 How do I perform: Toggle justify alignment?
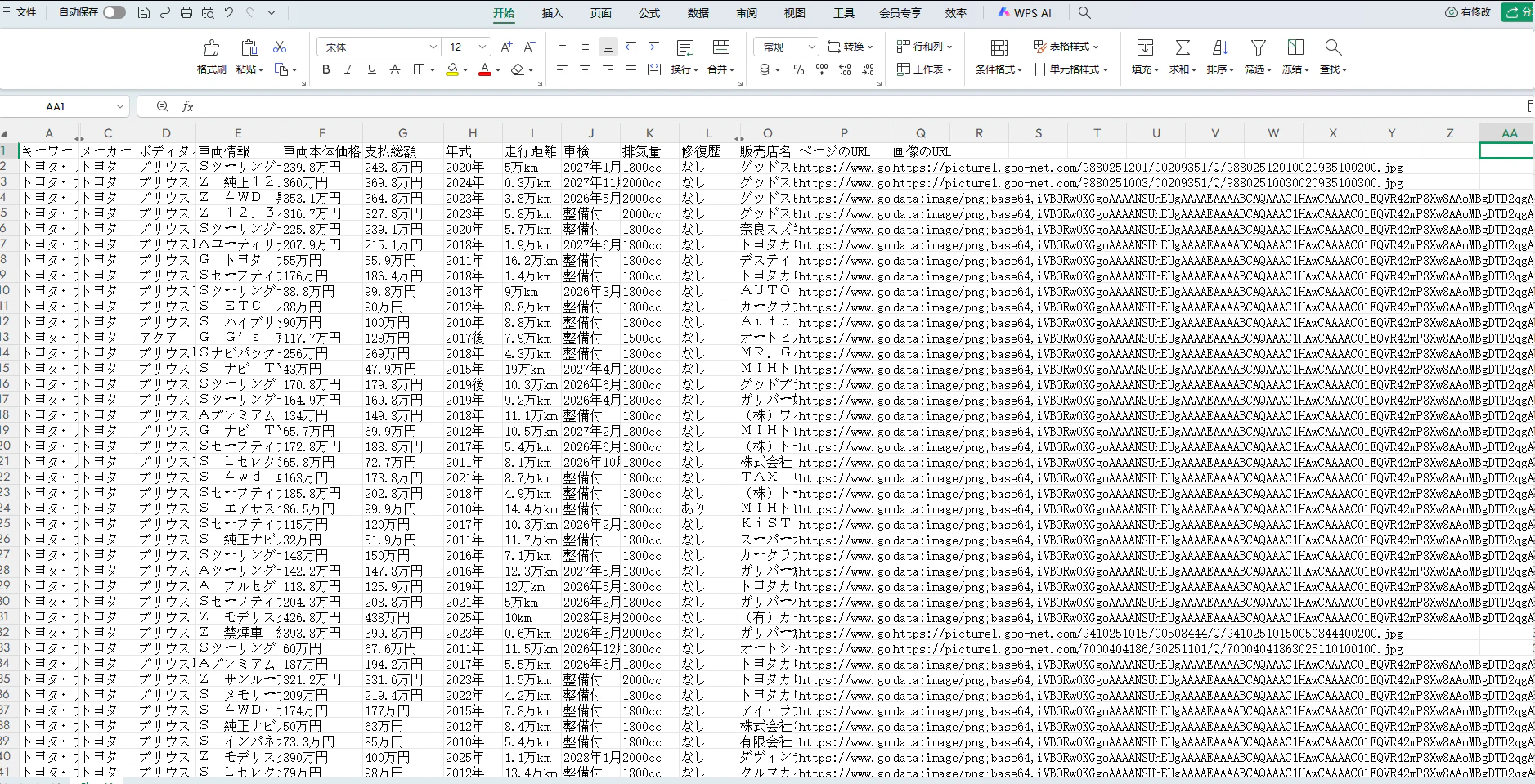coord(631,69)
